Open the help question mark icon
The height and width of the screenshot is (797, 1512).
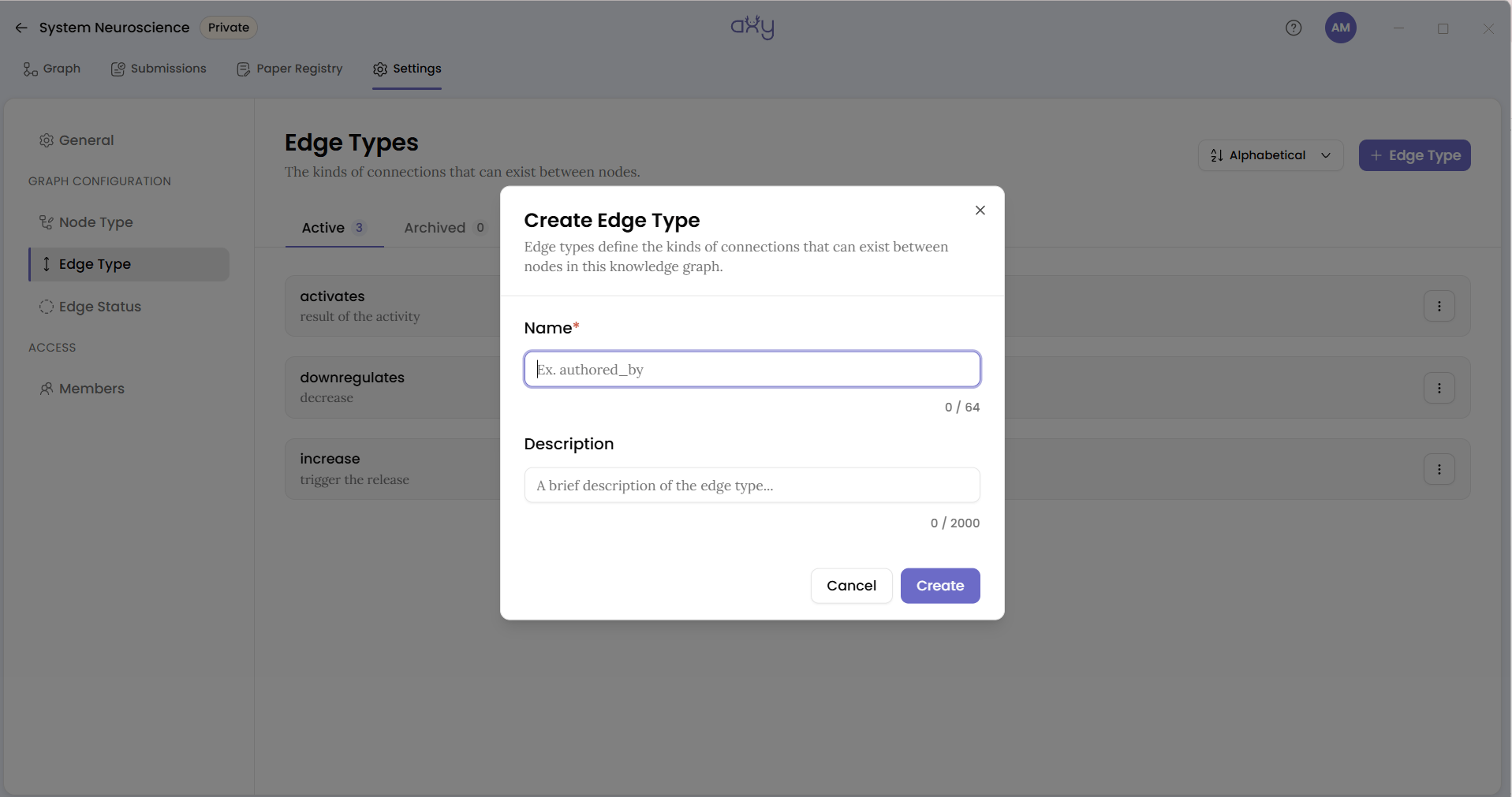click(x=1294, y=28)
